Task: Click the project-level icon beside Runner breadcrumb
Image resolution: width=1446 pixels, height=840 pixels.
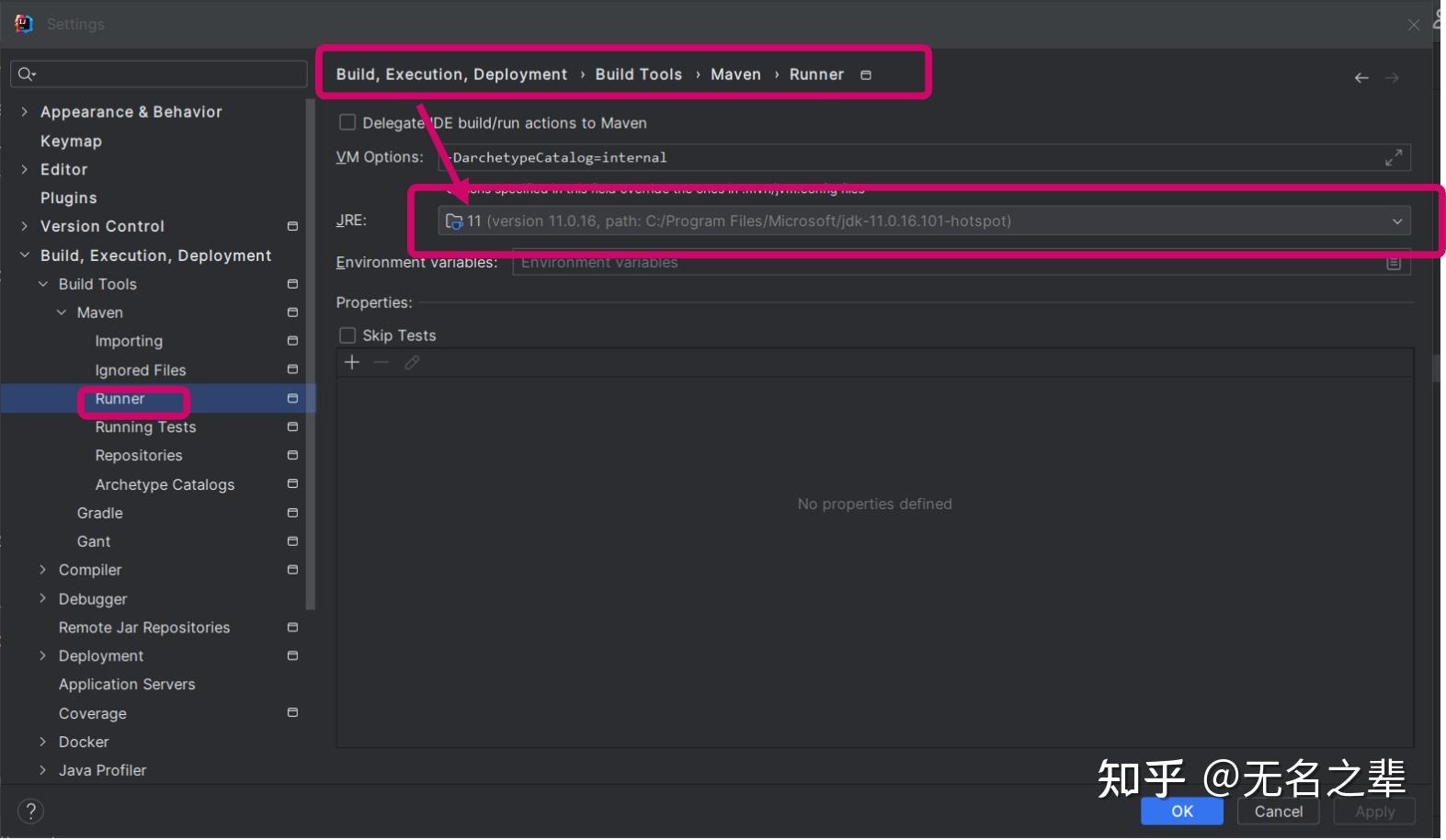Action: pyautogui.click(x=865, y=75)
